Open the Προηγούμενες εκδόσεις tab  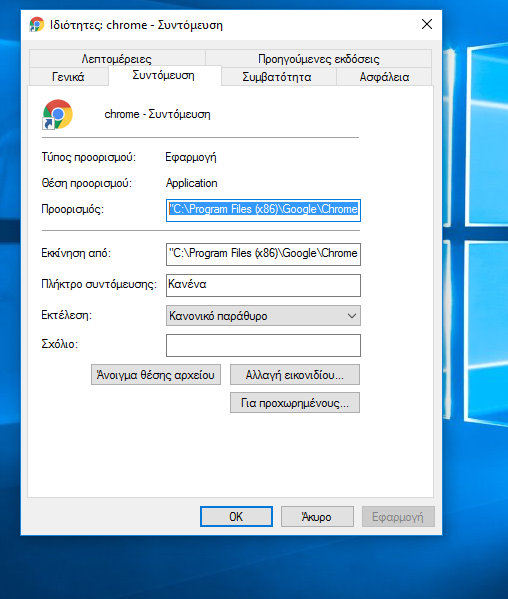pos(319,58)
